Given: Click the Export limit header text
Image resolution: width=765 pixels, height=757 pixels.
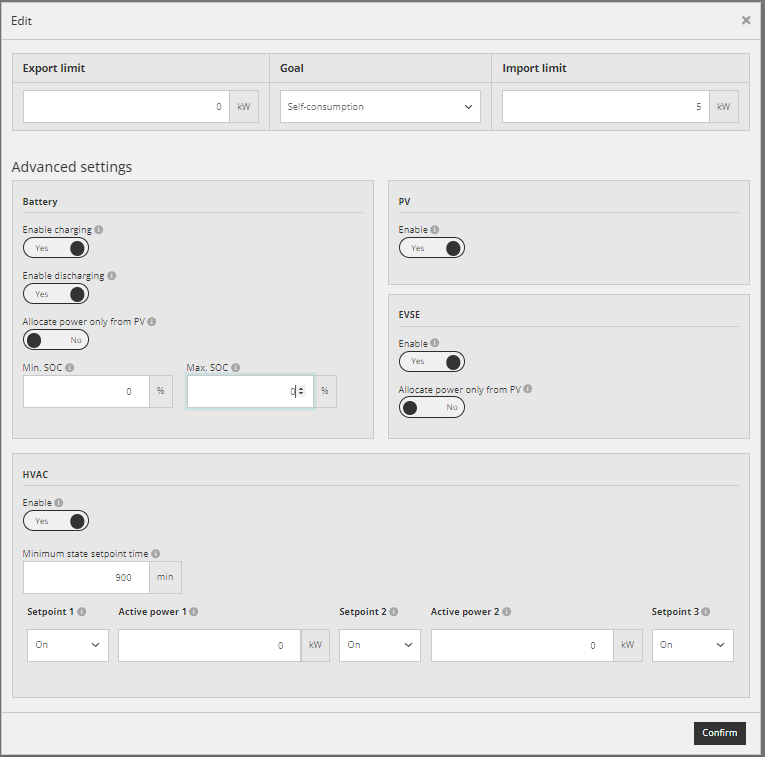Looking at the screenshot, I should coord(54,68).
